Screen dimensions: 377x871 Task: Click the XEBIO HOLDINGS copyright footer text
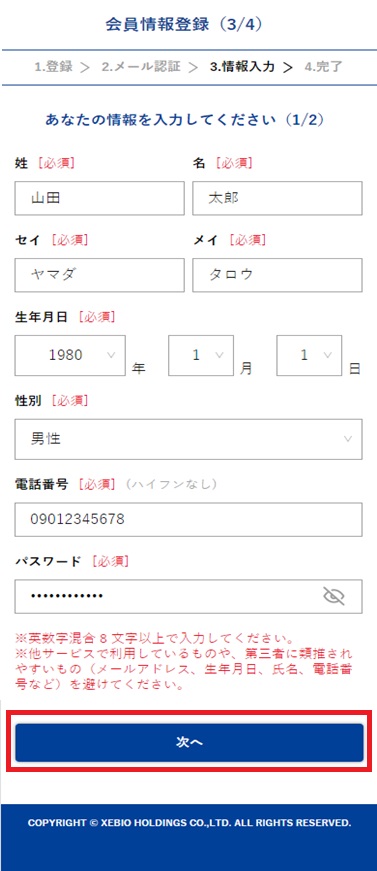click(189, 823)
